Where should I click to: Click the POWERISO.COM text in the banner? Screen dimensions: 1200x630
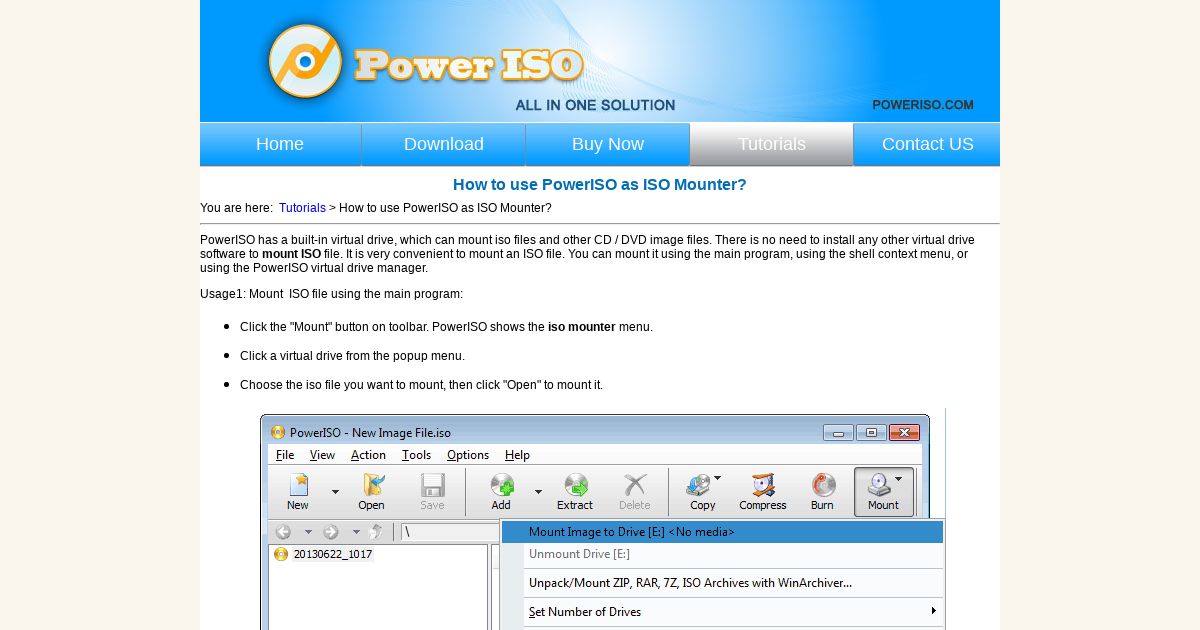(x=922, y=105)
